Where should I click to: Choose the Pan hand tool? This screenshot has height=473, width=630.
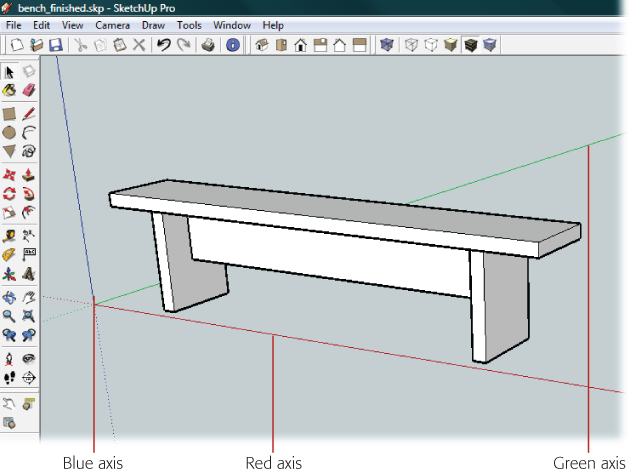click(29, 297)
